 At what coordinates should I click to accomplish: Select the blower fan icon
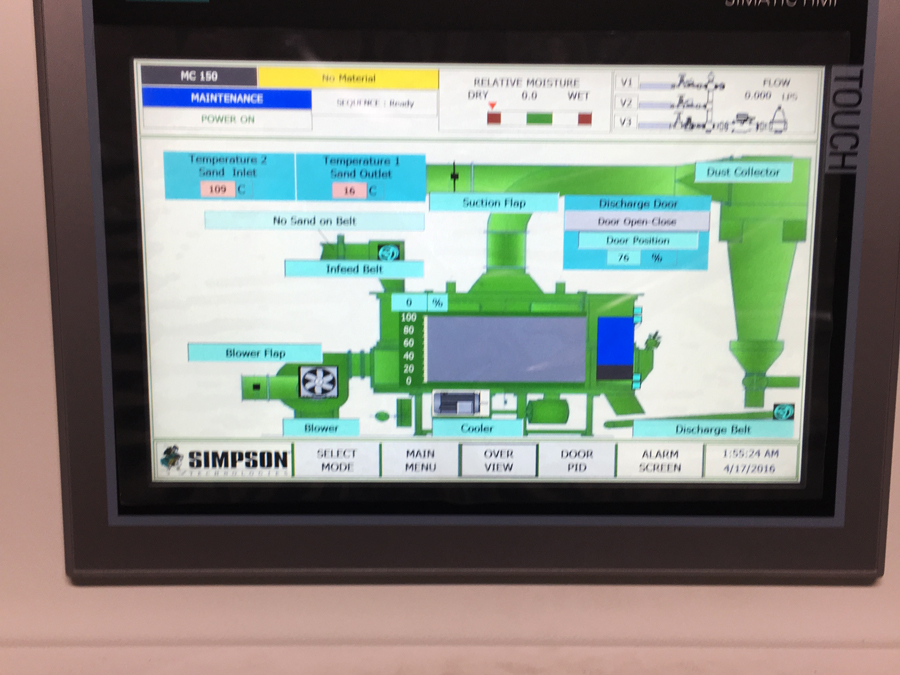[319, 382]
